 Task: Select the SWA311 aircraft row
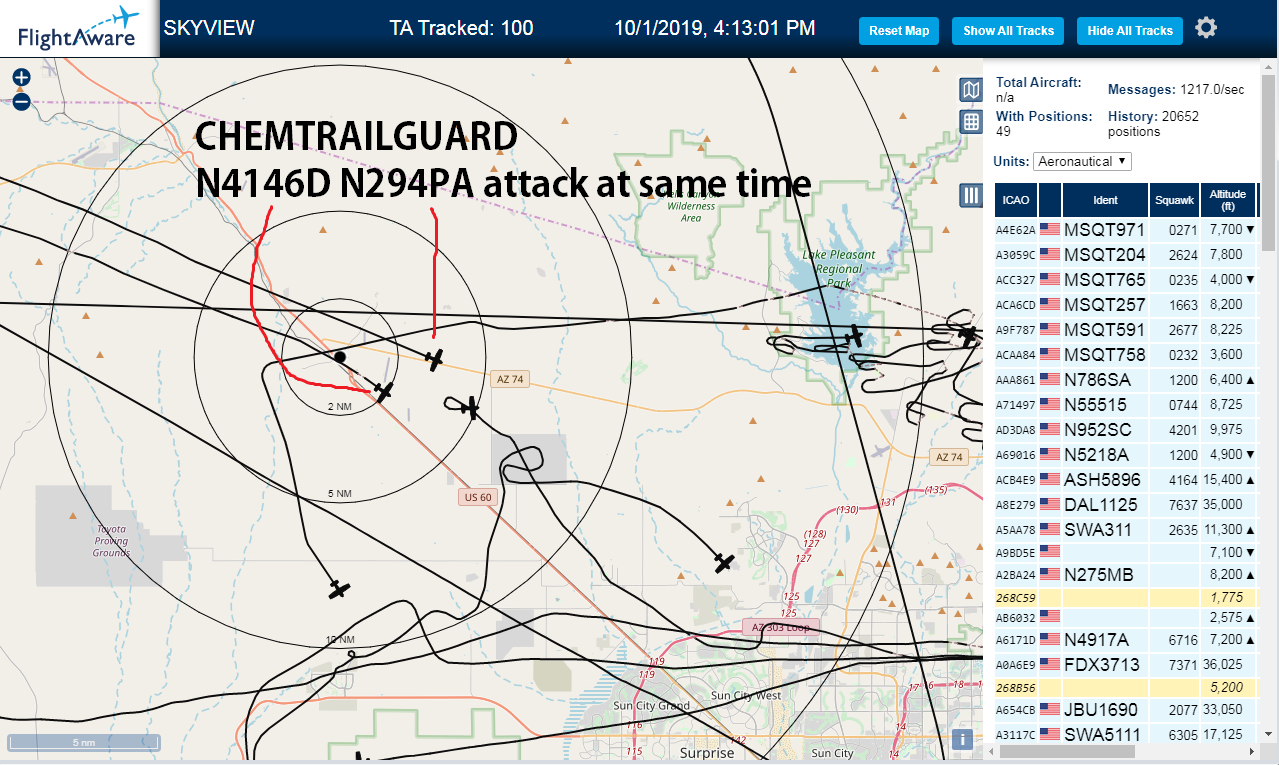(1126, 530)
